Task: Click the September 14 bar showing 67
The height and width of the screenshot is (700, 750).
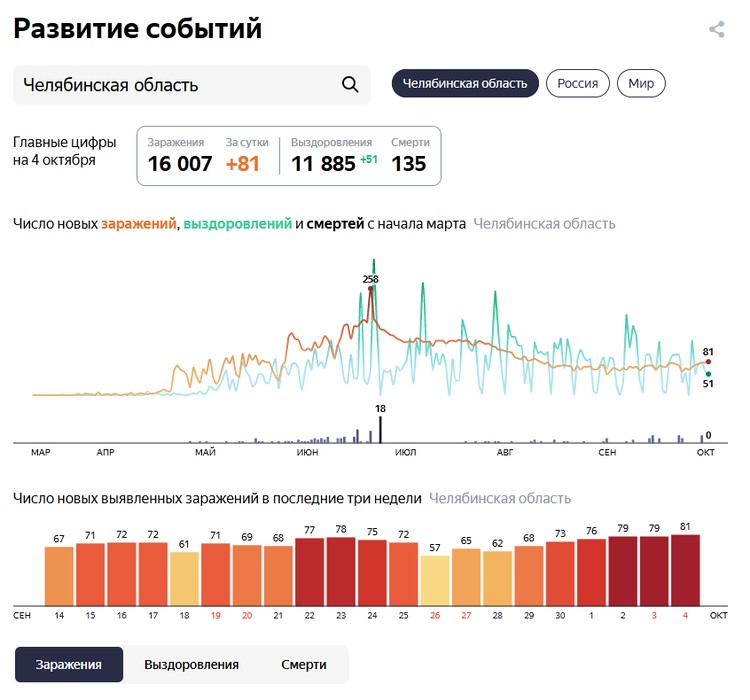Action: click(59, 575)
